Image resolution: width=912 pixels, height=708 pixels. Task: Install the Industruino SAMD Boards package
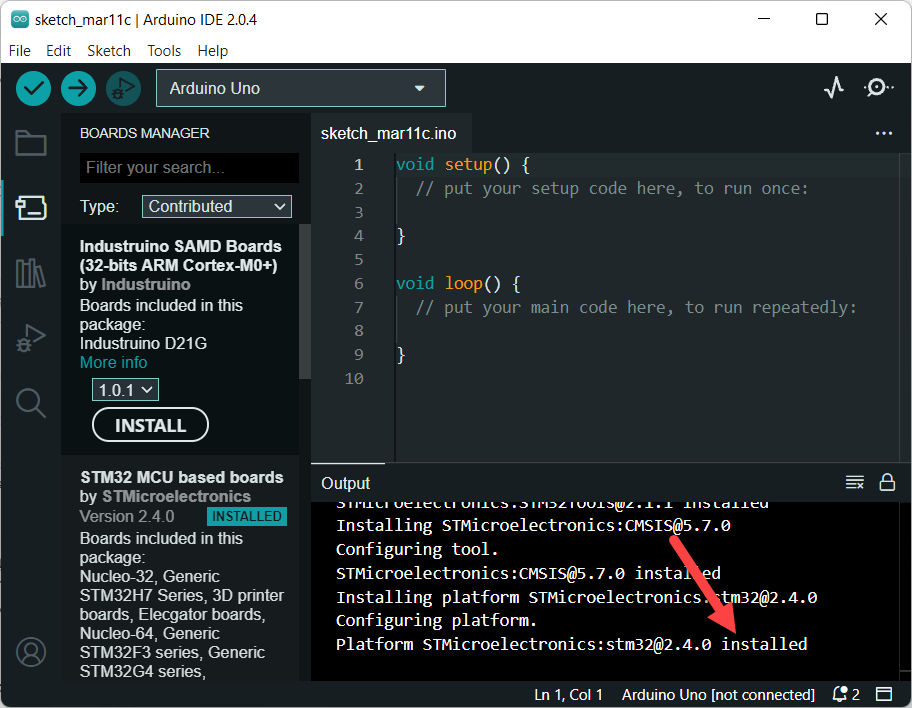click(x=150, y=425)
